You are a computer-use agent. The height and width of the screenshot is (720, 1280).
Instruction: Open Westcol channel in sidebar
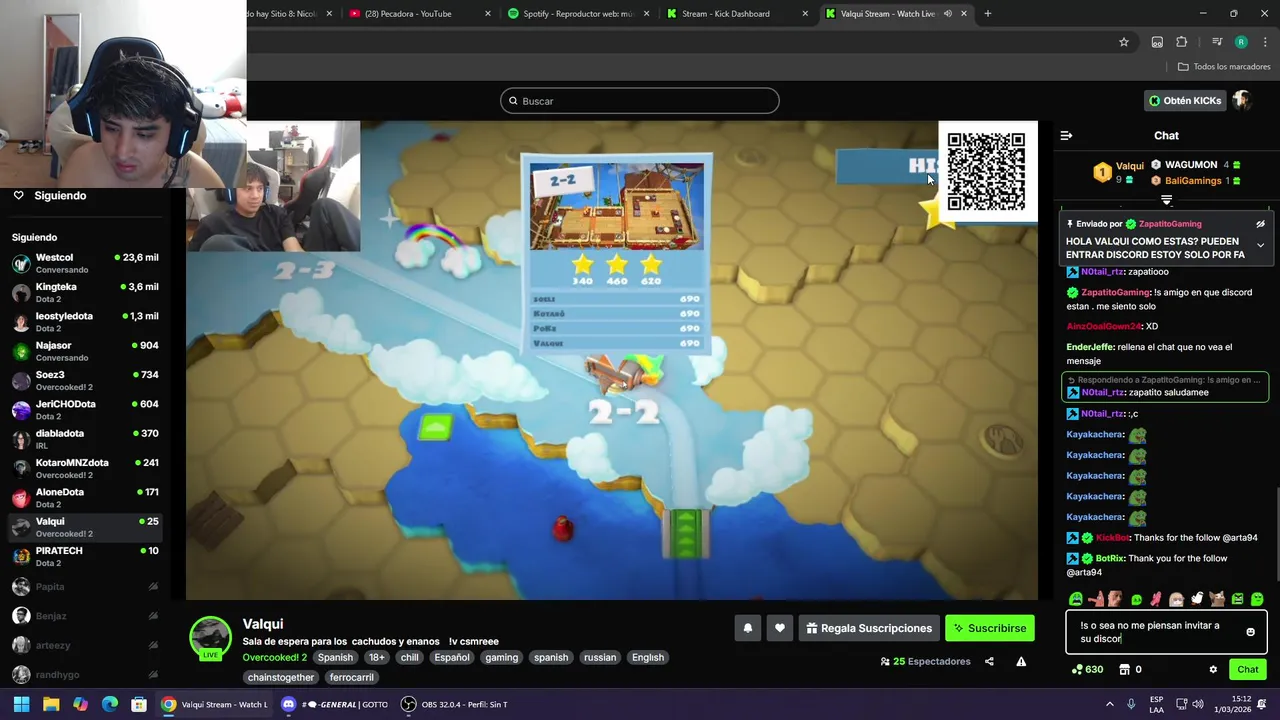click(x=85, y=263)
